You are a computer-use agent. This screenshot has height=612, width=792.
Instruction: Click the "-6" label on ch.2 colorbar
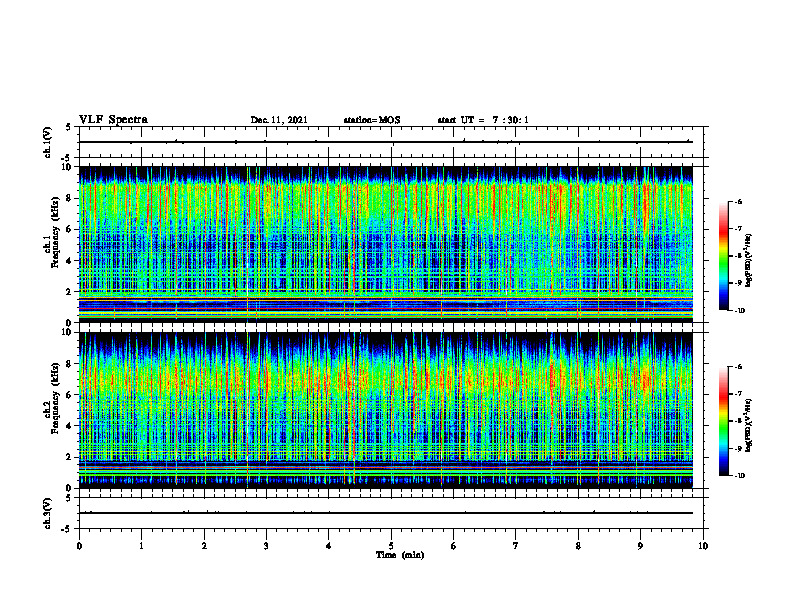pyautogui.click(x=738, y=367)
